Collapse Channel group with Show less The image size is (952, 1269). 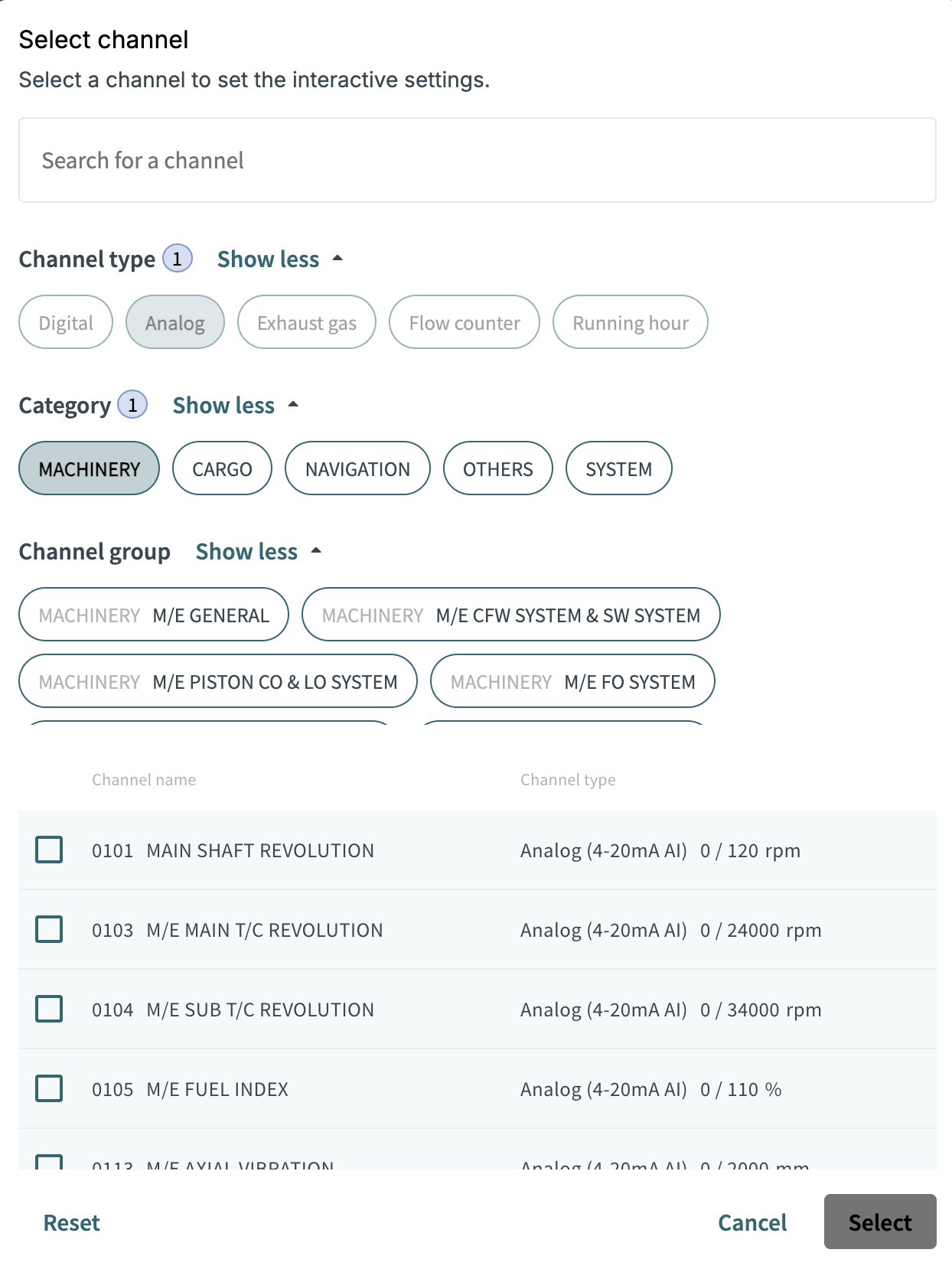click(x=258, y=552)
